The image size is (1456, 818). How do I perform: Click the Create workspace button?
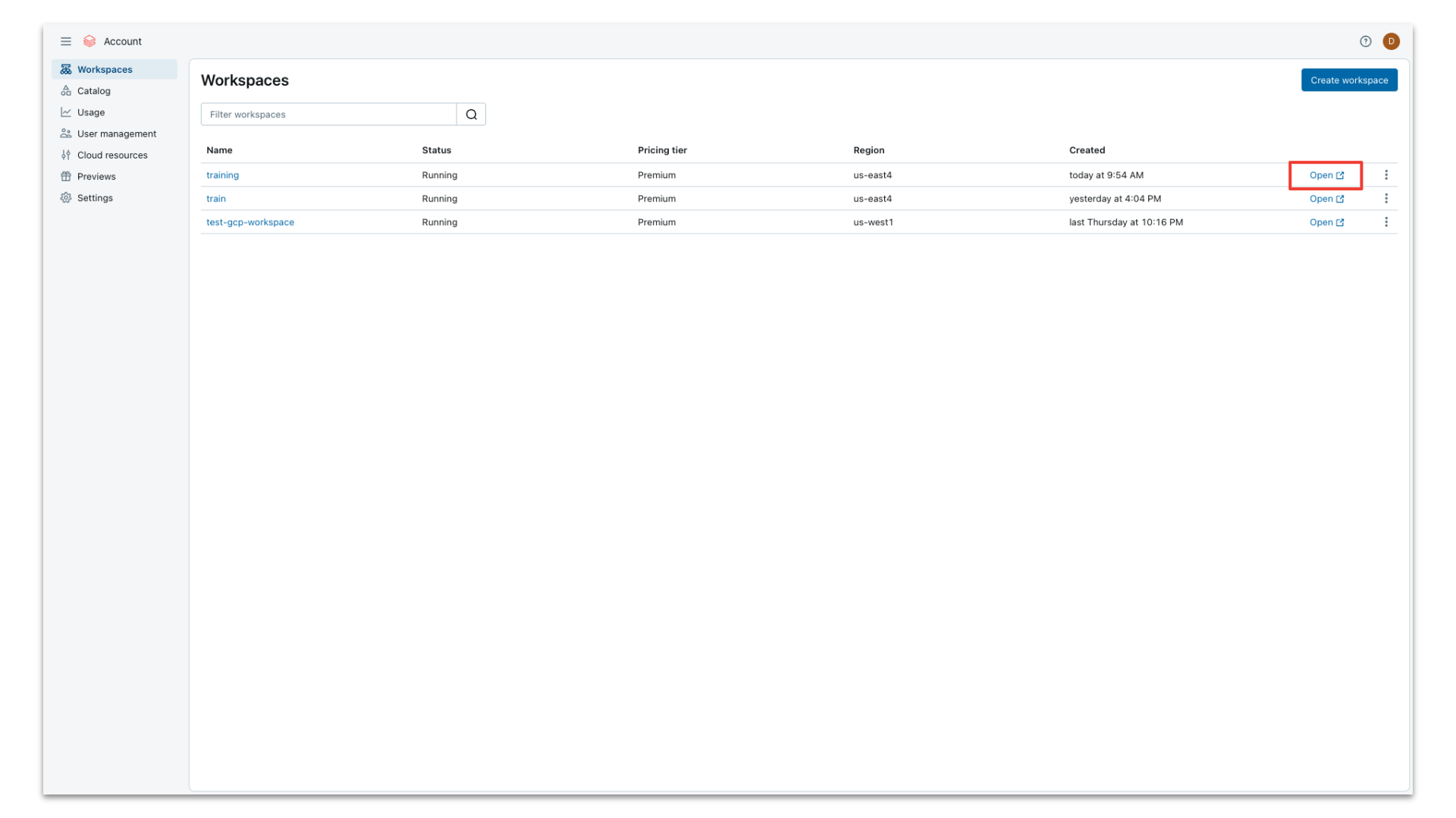coord(1348,80)
